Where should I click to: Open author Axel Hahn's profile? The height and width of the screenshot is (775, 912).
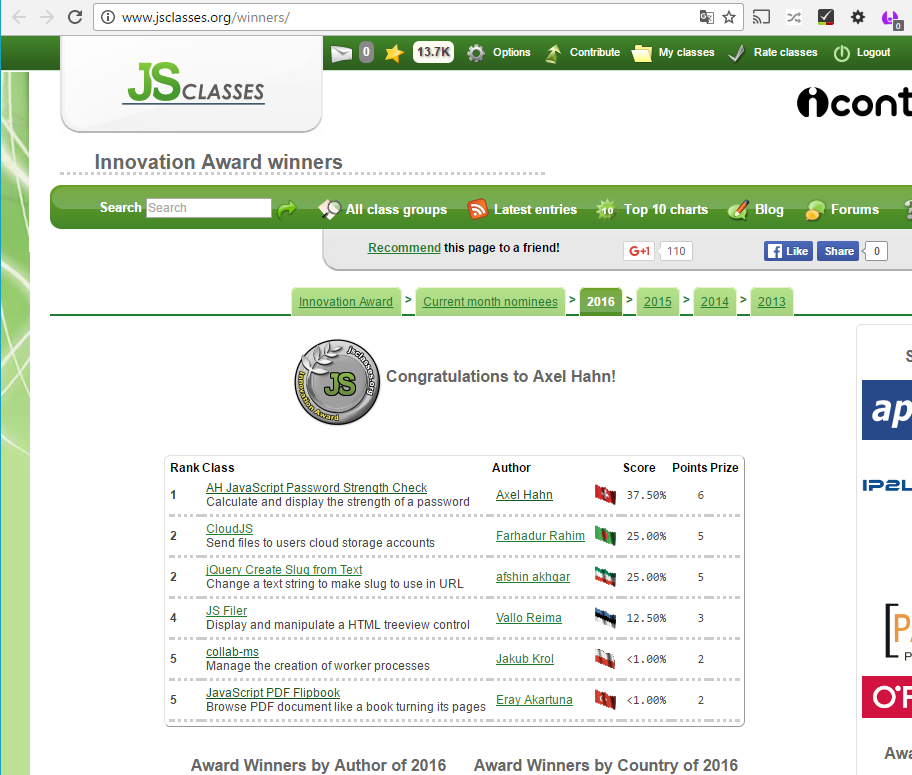coord(524,495)
